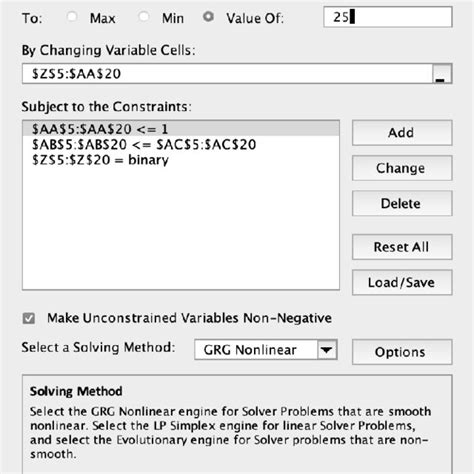474x474 pixels.
Task: Delete the selected constraint
Action: pyautogui.click(x=402, y=203)
